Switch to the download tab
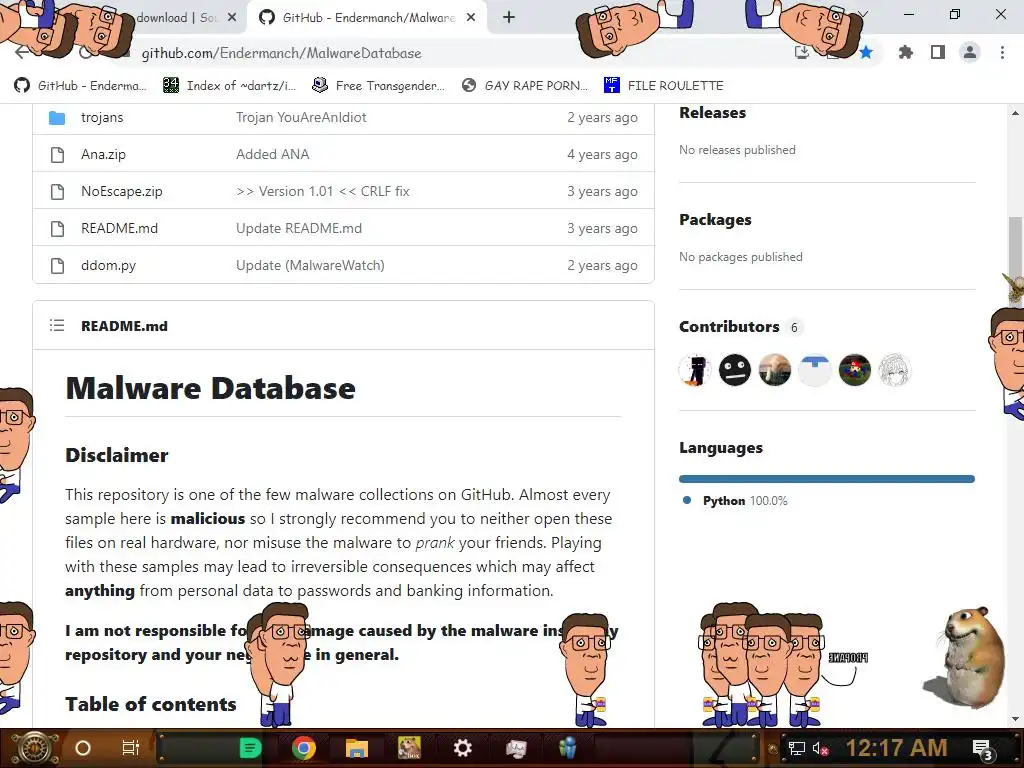The image size is (1024, 768). coord(175,18)
